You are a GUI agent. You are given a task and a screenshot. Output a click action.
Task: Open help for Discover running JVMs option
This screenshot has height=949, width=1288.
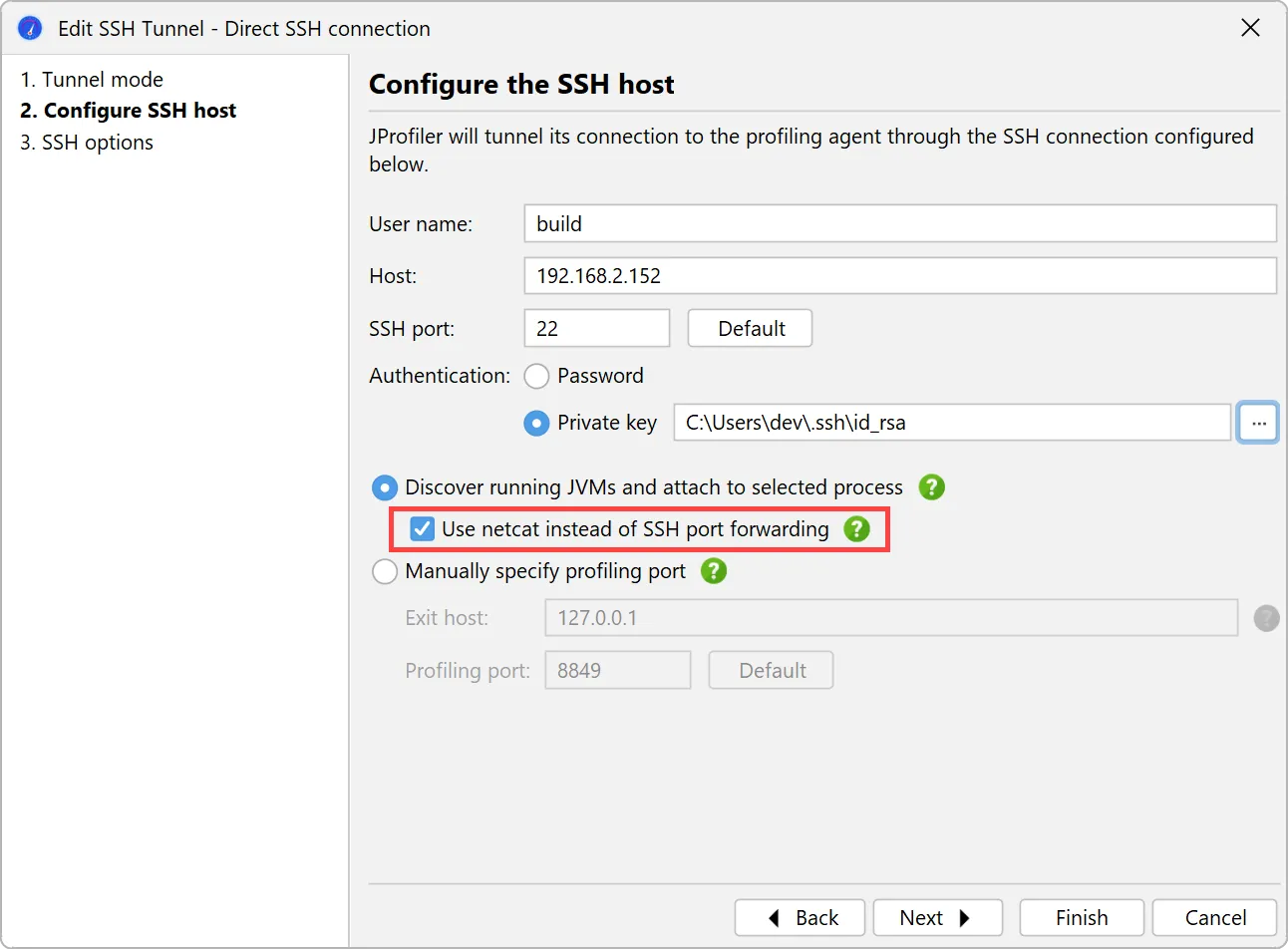pos(931,487)
